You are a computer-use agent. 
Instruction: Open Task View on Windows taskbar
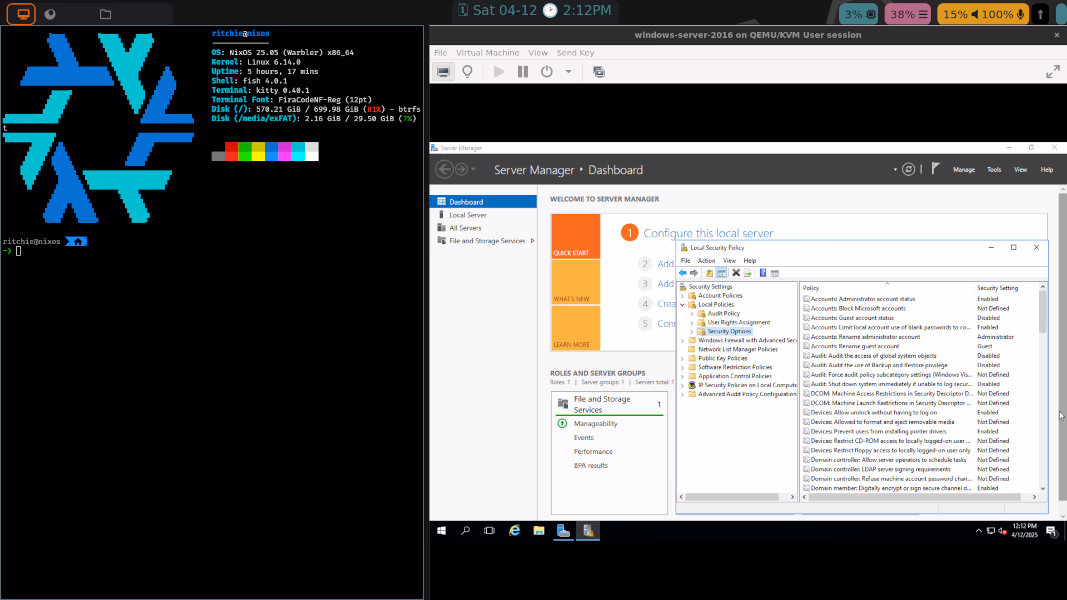click(489, 531)
